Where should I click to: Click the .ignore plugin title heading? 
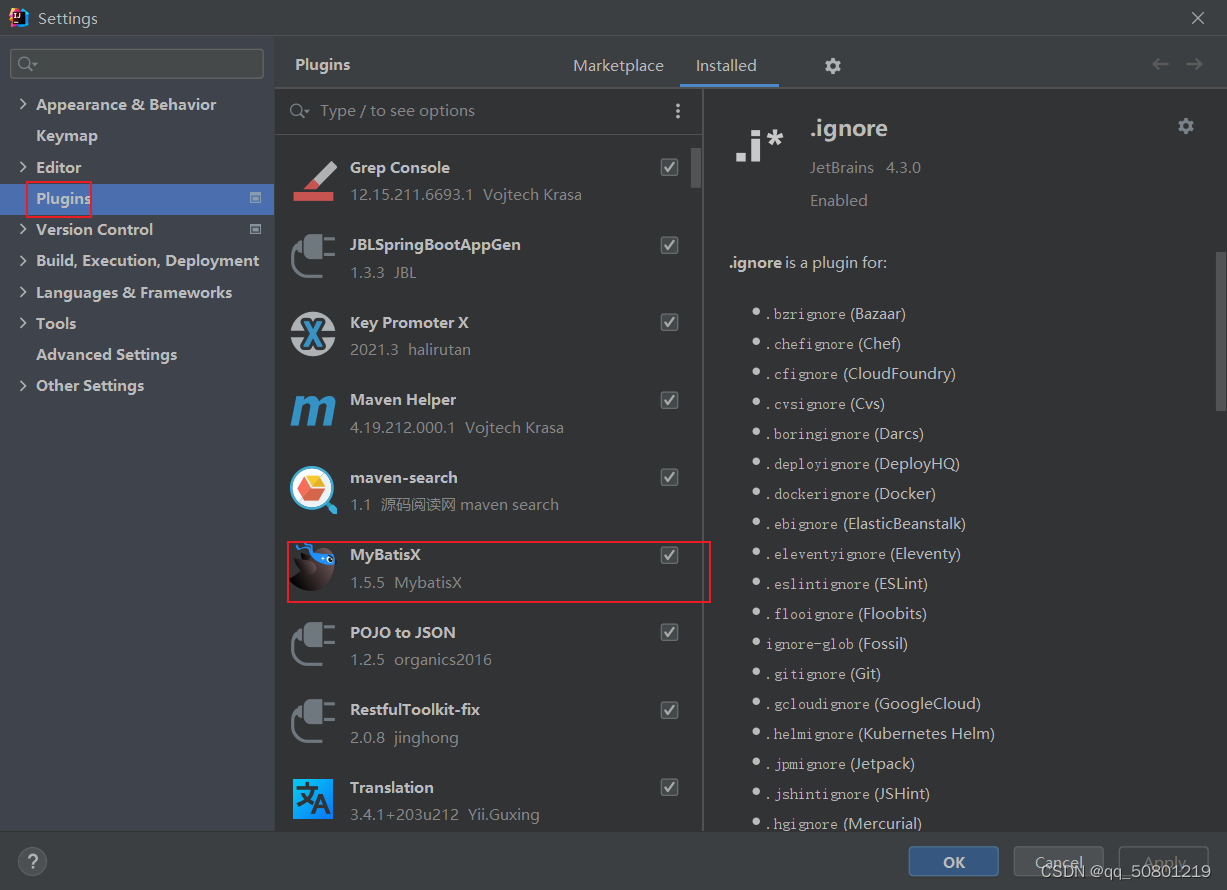click(x=849, y=128)
